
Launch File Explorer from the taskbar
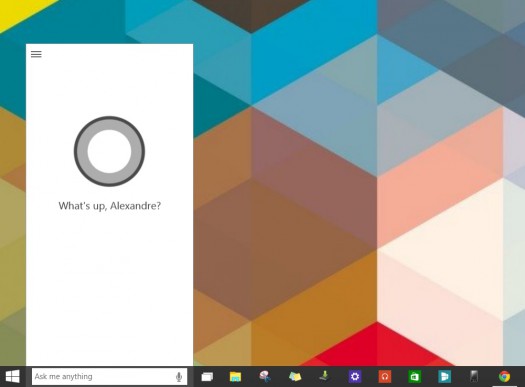pyautogui.click(x=235, y=377)
